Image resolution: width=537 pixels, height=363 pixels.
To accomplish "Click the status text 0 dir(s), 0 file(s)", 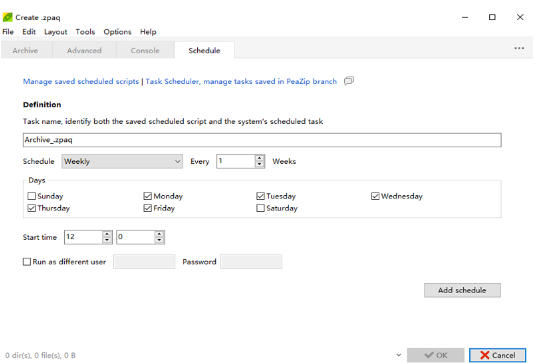I will pyautogui.click(x=40, y=355).
